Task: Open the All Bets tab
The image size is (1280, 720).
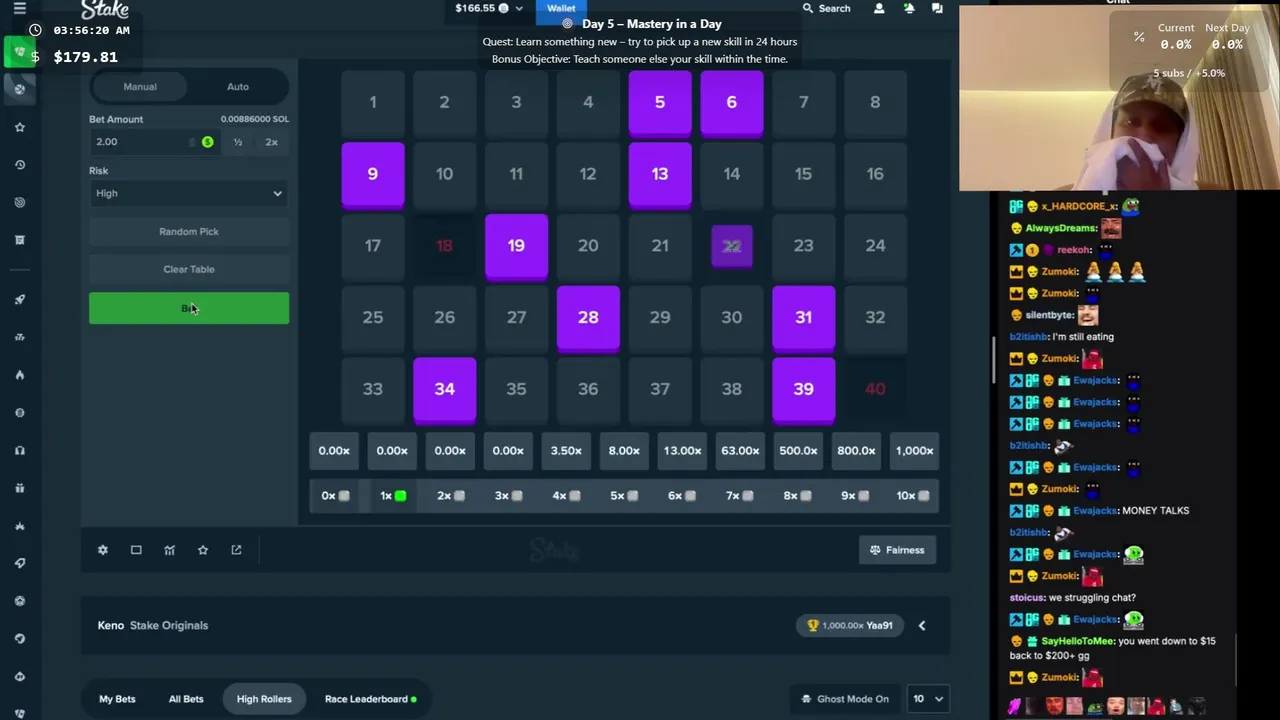Action: point(186,699)
